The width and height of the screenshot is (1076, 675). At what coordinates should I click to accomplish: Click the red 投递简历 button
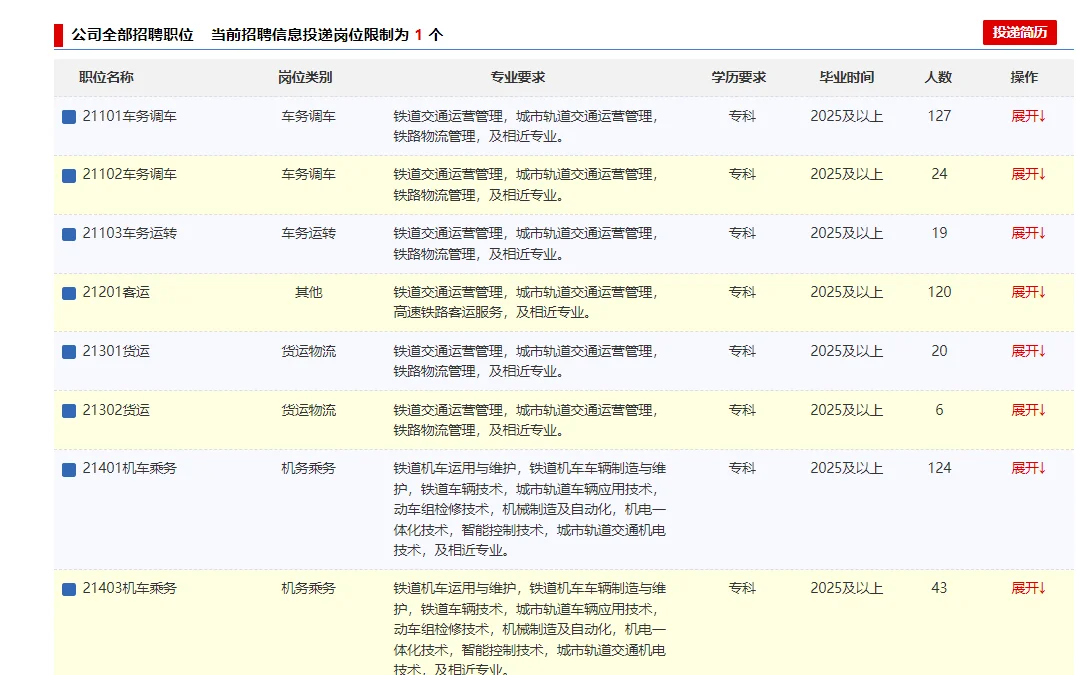tap(1021, 32)
